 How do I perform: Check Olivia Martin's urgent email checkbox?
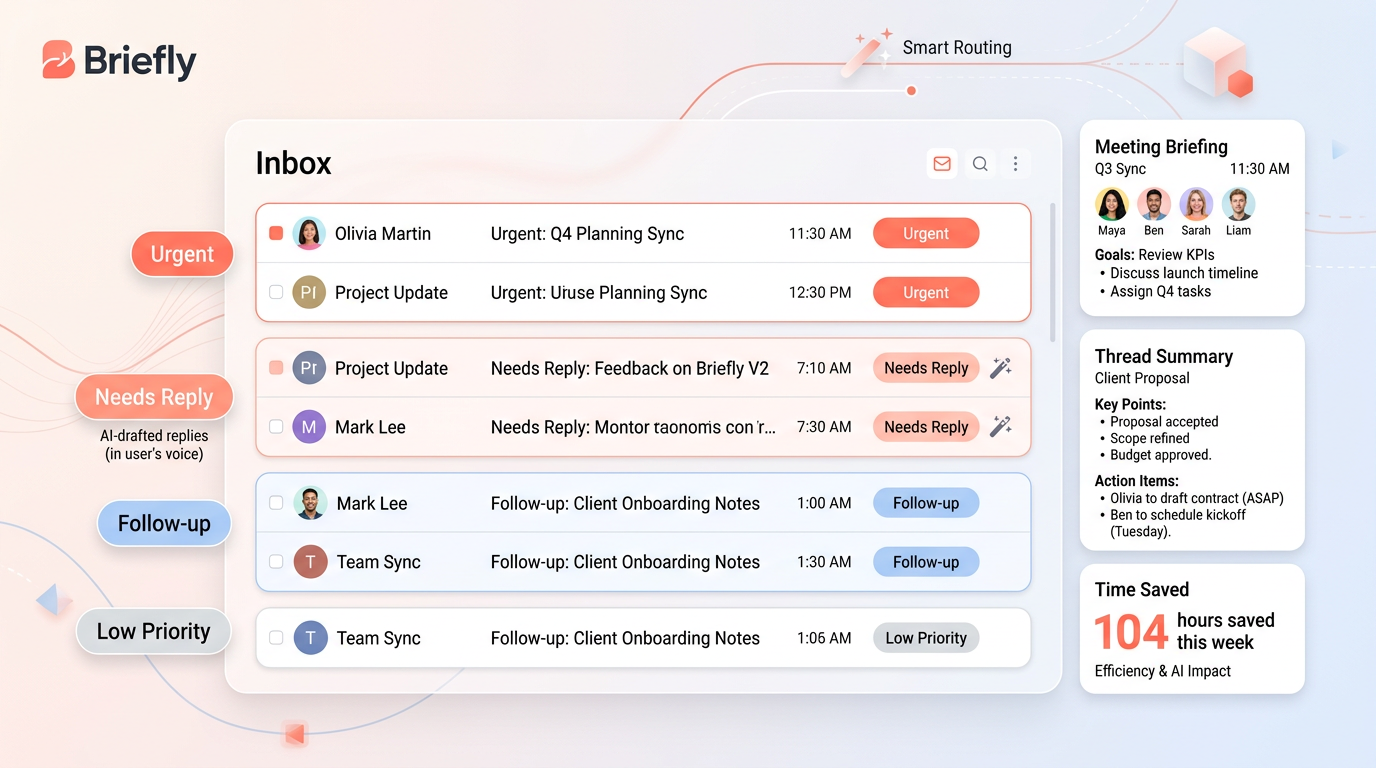point(276,233)
